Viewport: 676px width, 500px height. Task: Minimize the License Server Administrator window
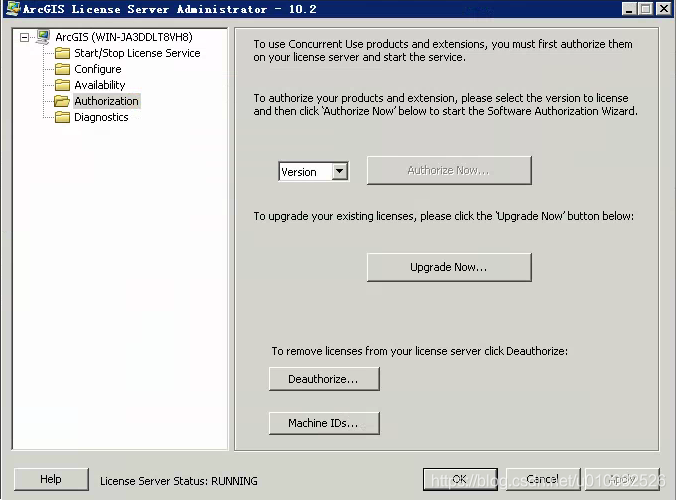[x=629, y=9]
